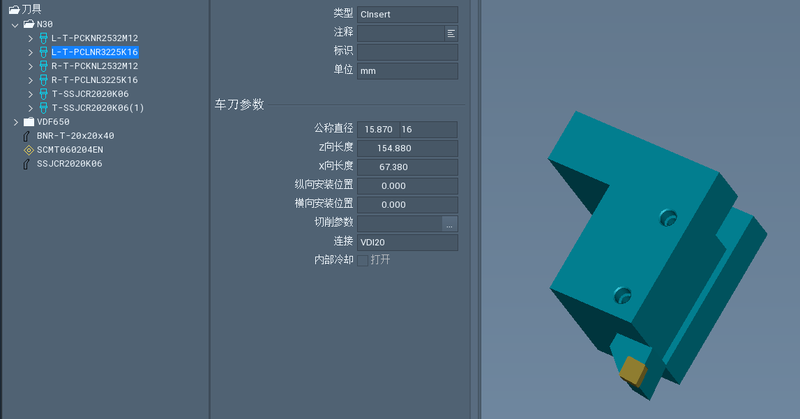This screenshot has width=800, height=419.
Task: Click the yellow insert on the 3D model
Action: tap(633, 371)
